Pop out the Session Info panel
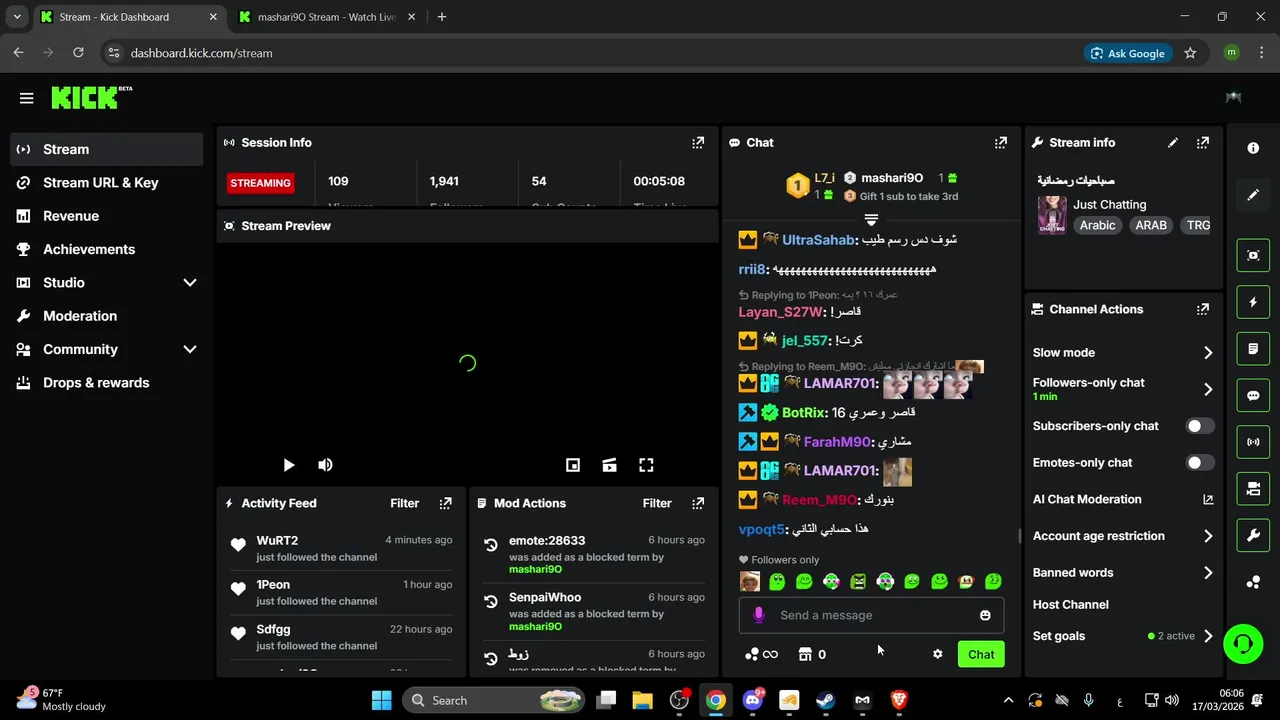The width and height of the screenshot is (1280, 720). click(x=698, y=143)
